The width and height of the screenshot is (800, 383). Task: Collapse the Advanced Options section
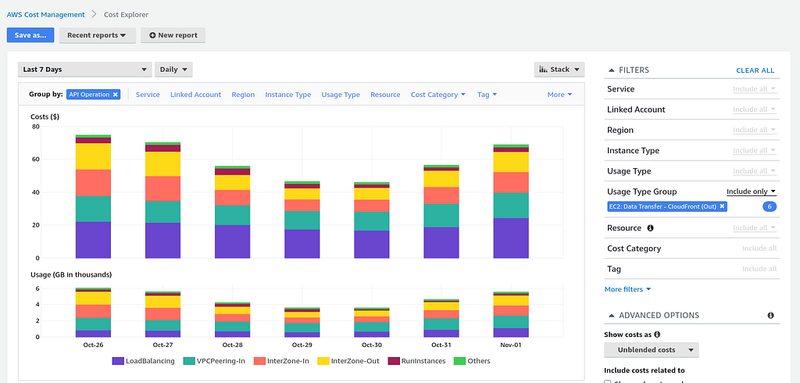coord(611,315)
